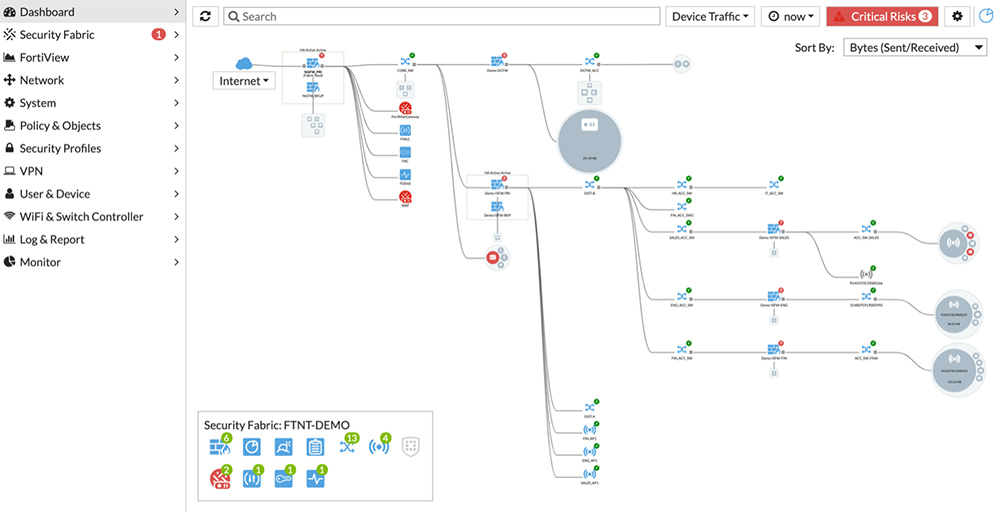Open the Device Traffic dropdown
Viewport: 1000px width, 514px height.
click(711, 17)
